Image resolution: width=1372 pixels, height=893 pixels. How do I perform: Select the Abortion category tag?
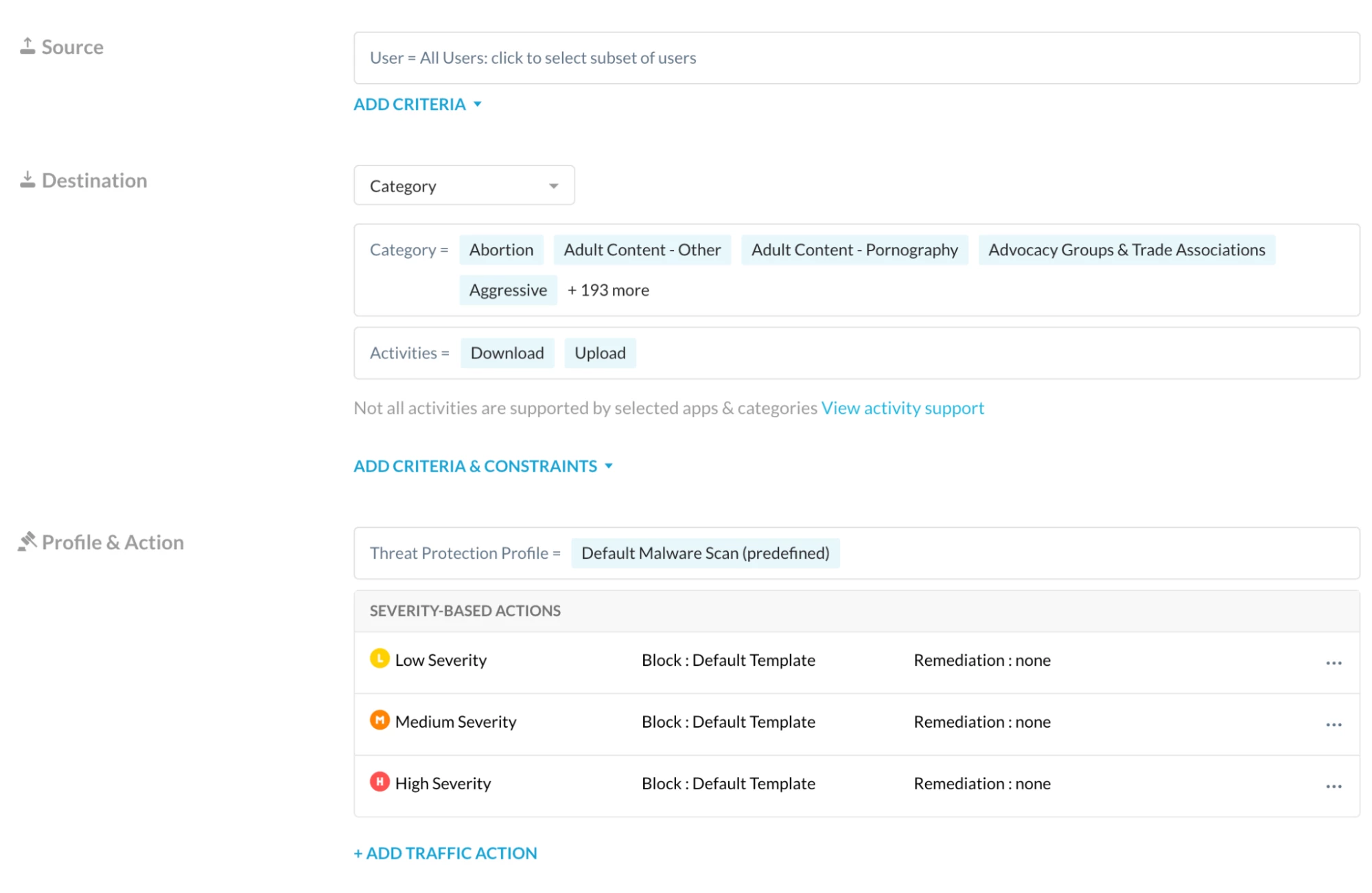pyautogui.click(x=501, y=250)
